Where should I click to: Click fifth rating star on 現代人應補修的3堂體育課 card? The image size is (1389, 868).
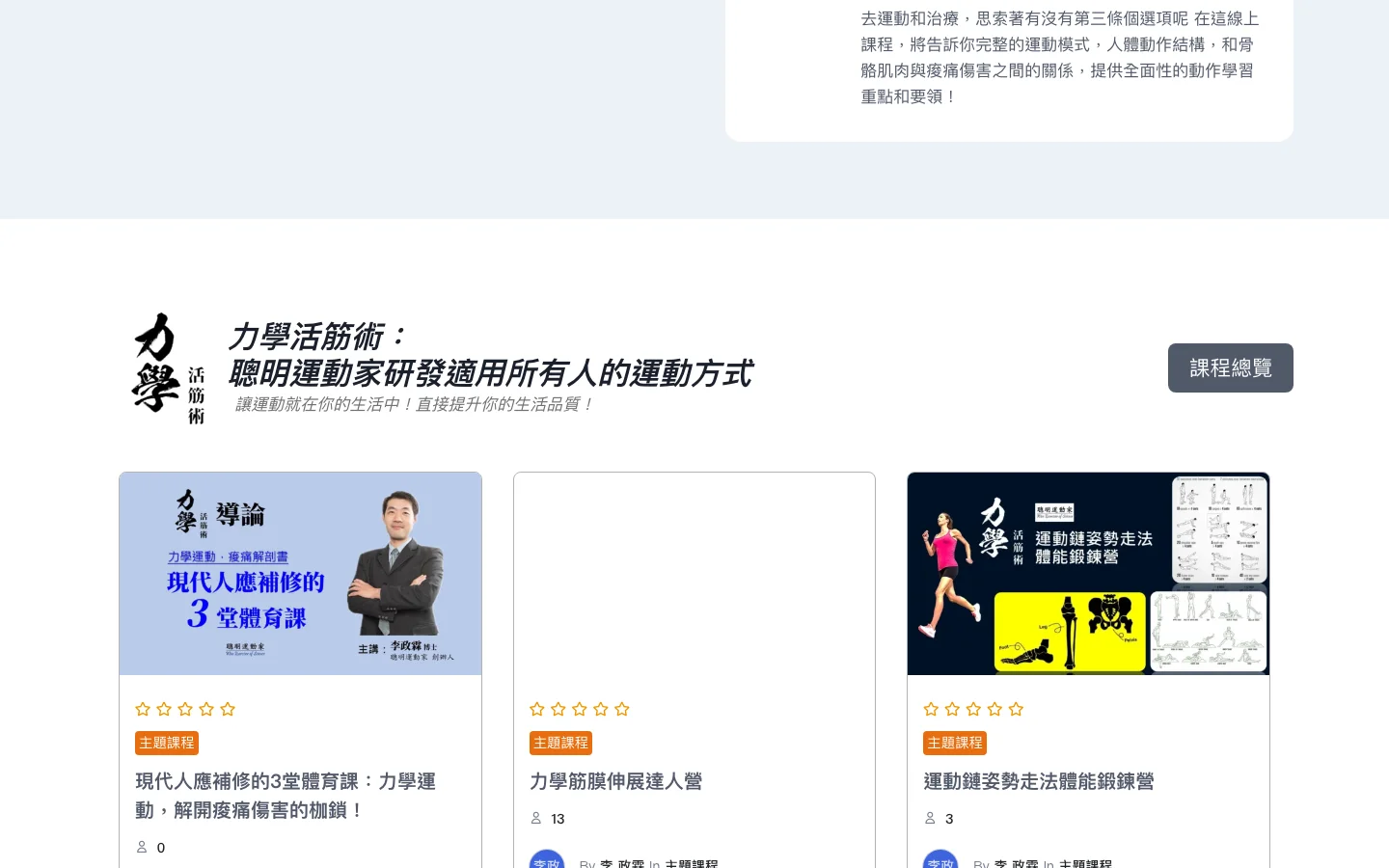[228, 709]
